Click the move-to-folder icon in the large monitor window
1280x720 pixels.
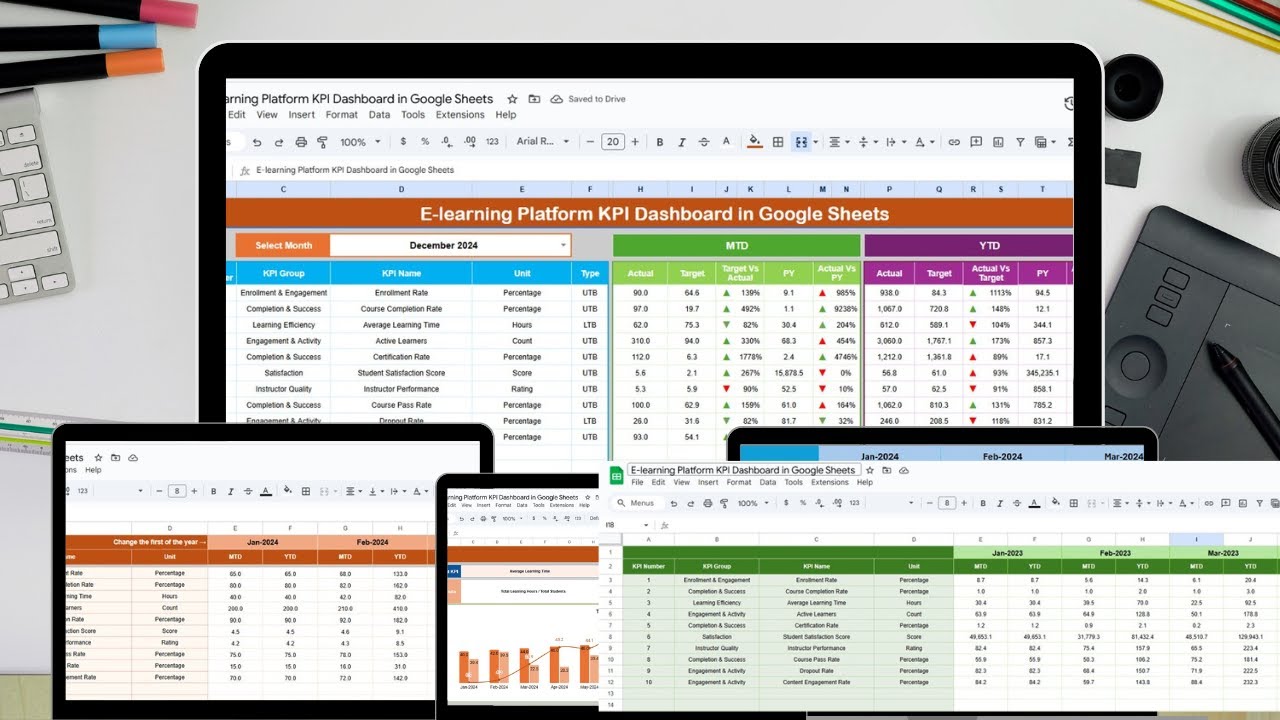click(534, 99)
